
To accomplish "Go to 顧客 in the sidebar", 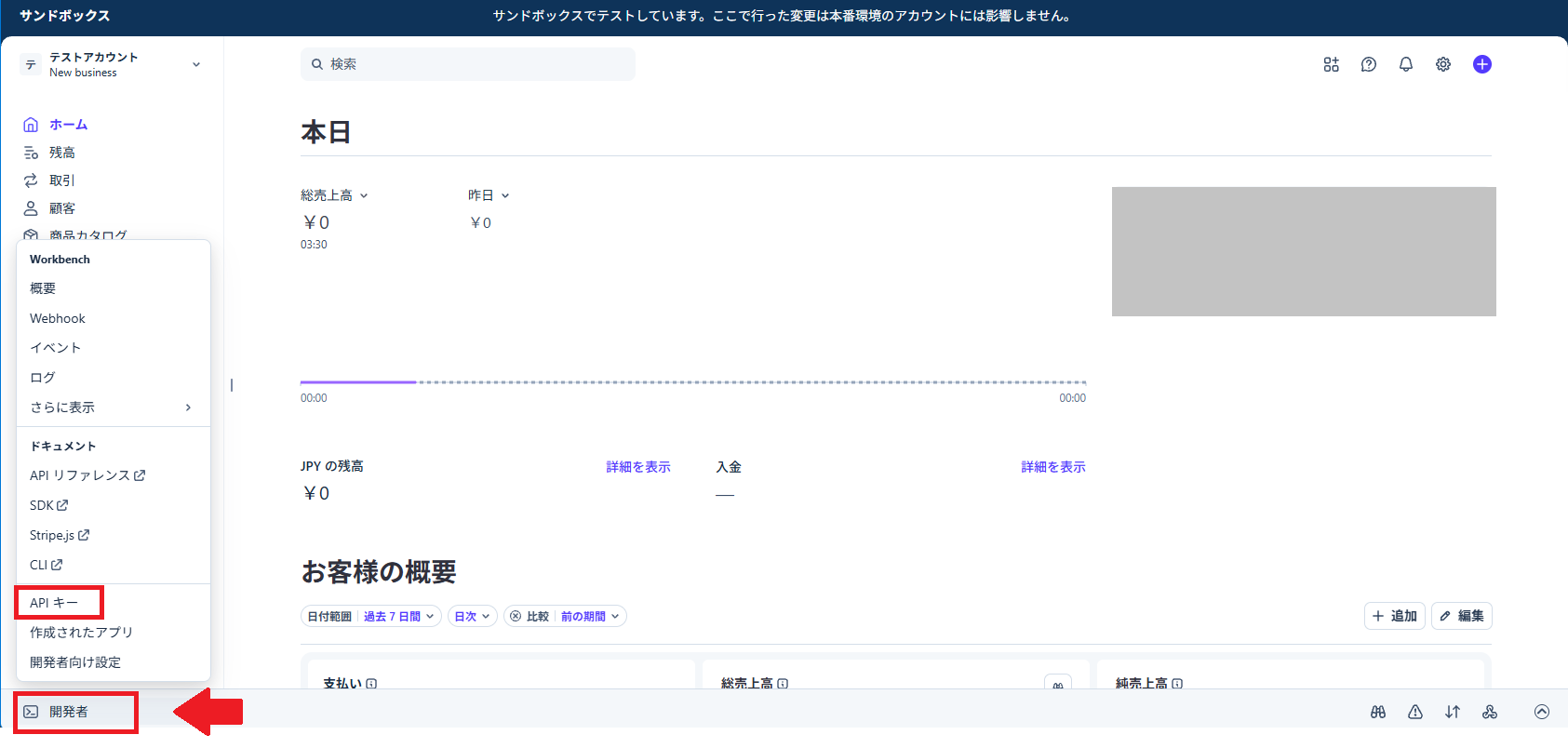I will (x=62, y=208).
